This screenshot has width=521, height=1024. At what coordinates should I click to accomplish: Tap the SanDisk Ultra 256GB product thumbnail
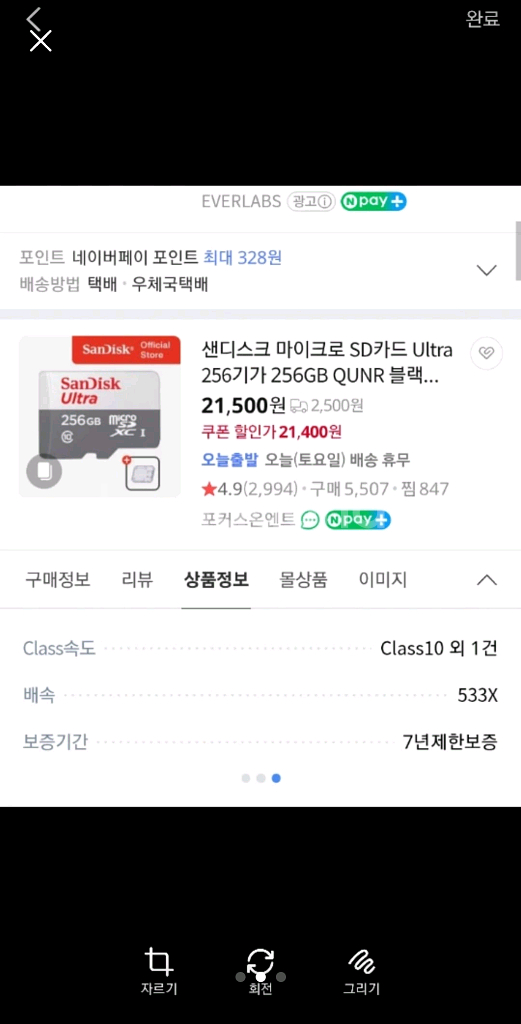point(99,417)
